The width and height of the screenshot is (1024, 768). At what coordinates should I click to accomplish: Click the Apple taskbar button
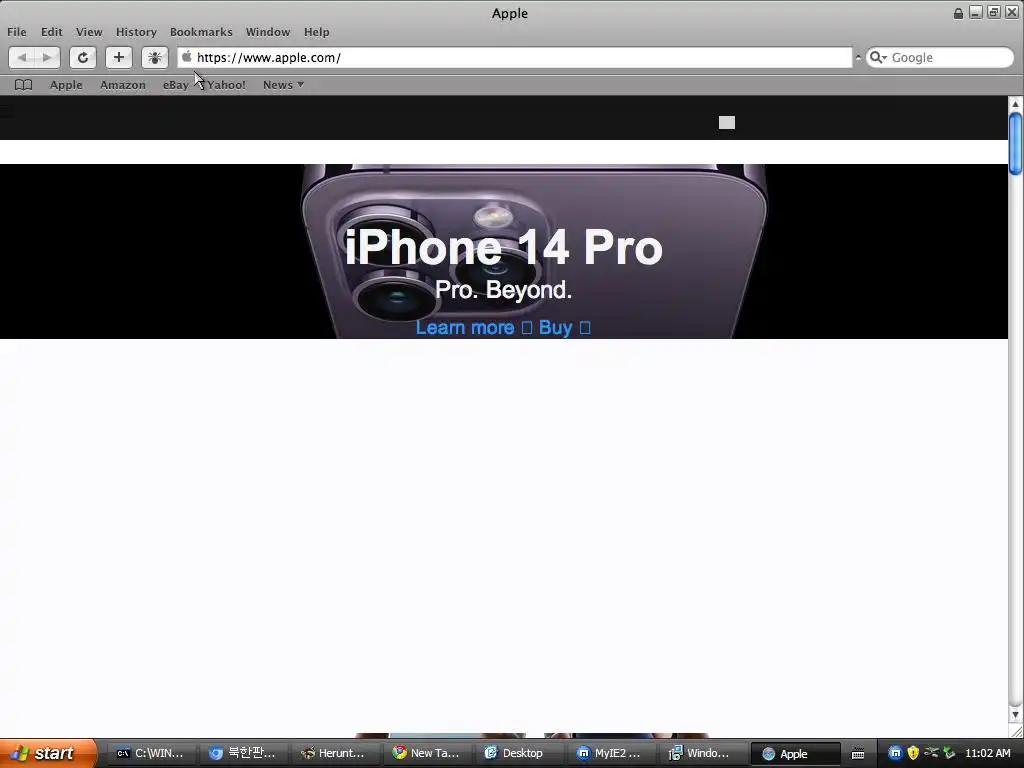795,754
